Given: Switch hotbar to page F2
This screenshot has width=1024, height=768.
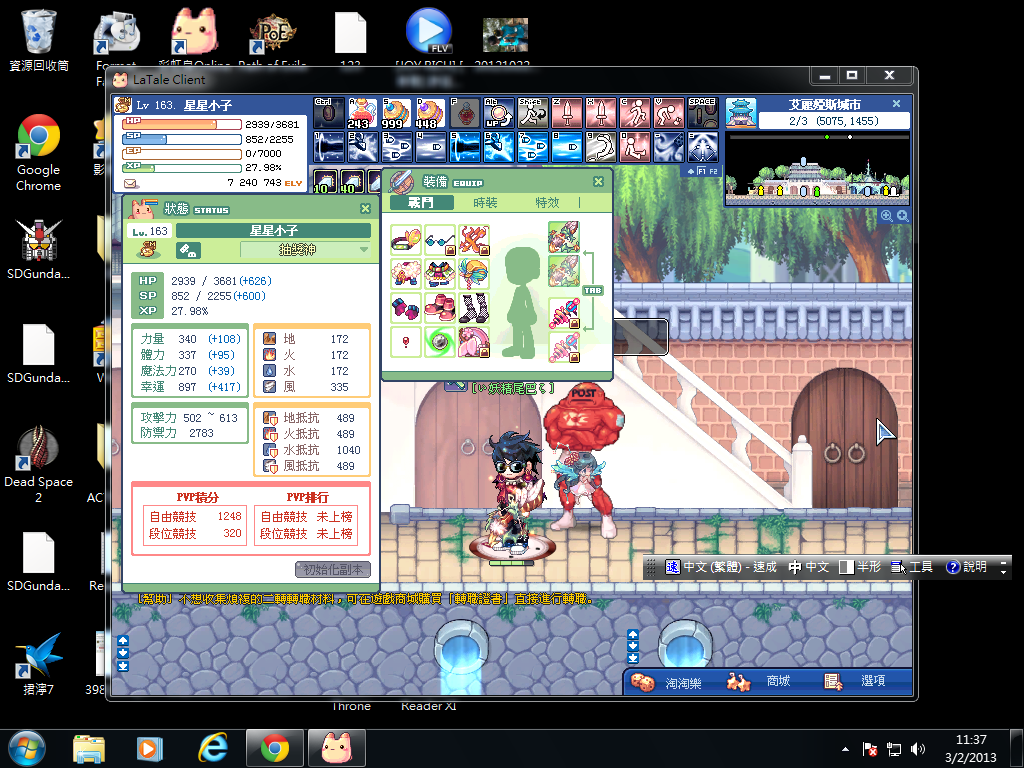Looking at the screenshot, I should [713, 171].
